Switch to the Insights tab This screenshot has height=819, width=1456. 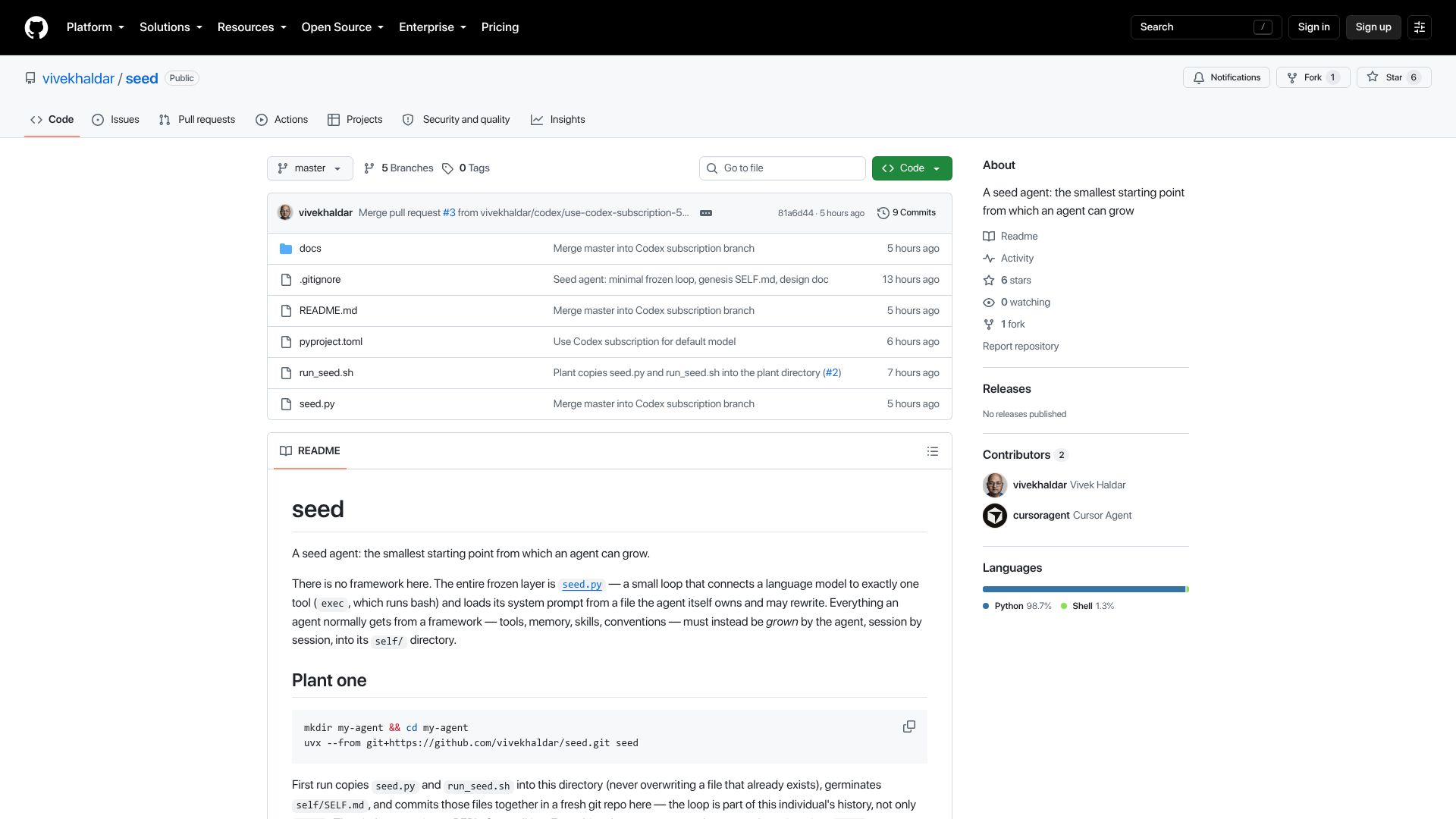coord(558,120)
